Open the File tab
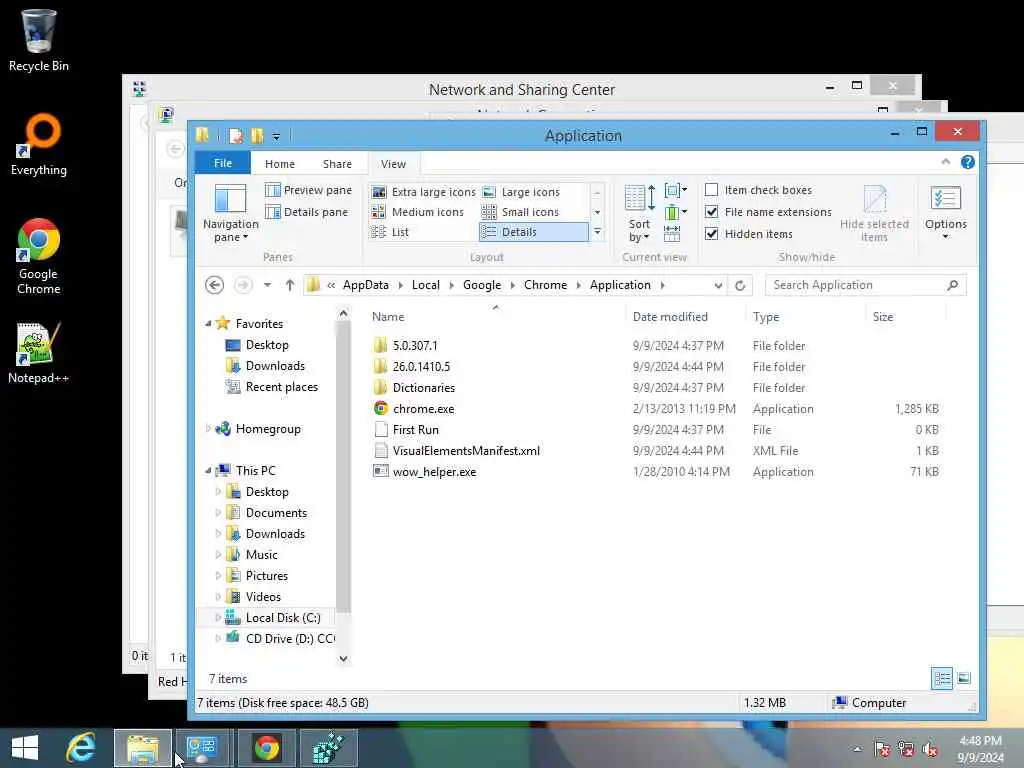The image size is (1024, 768). [223, 163]
